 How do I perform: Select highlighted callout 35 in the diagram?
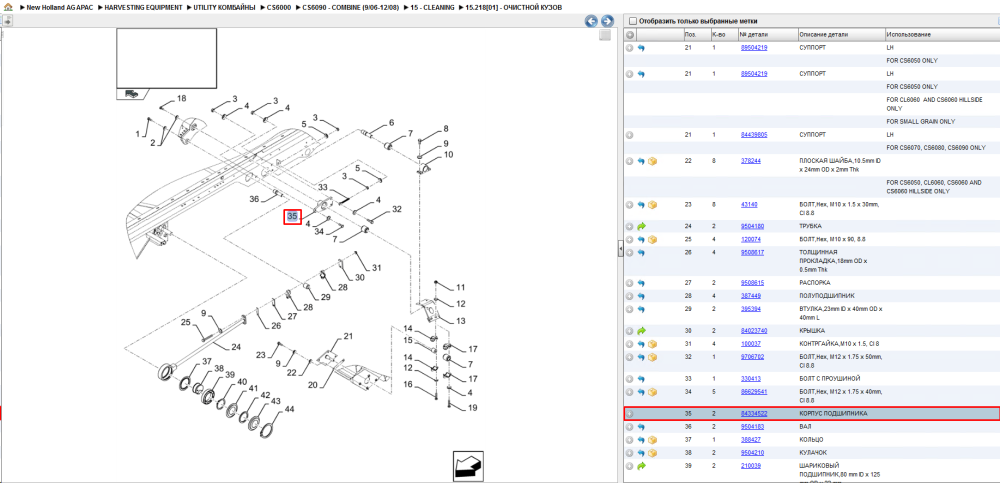[292, 217]
